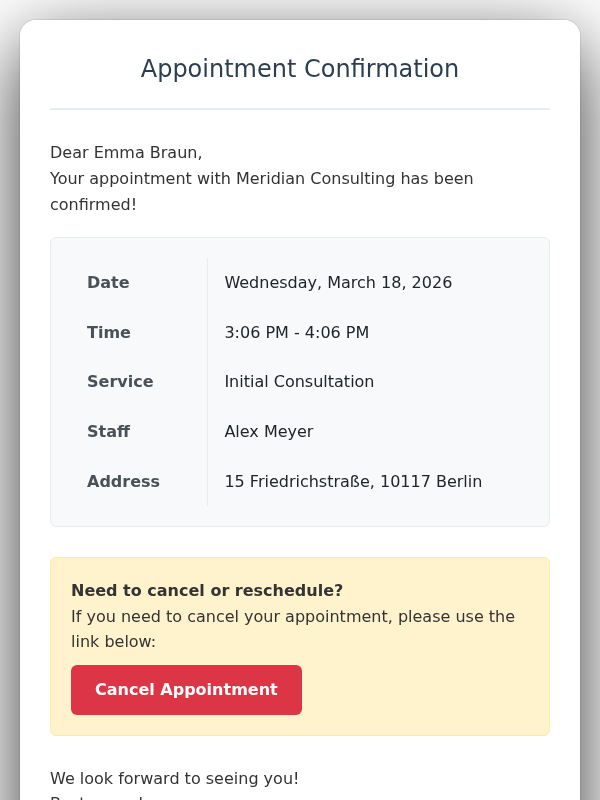Click the Address label

(x=123, y=481)
